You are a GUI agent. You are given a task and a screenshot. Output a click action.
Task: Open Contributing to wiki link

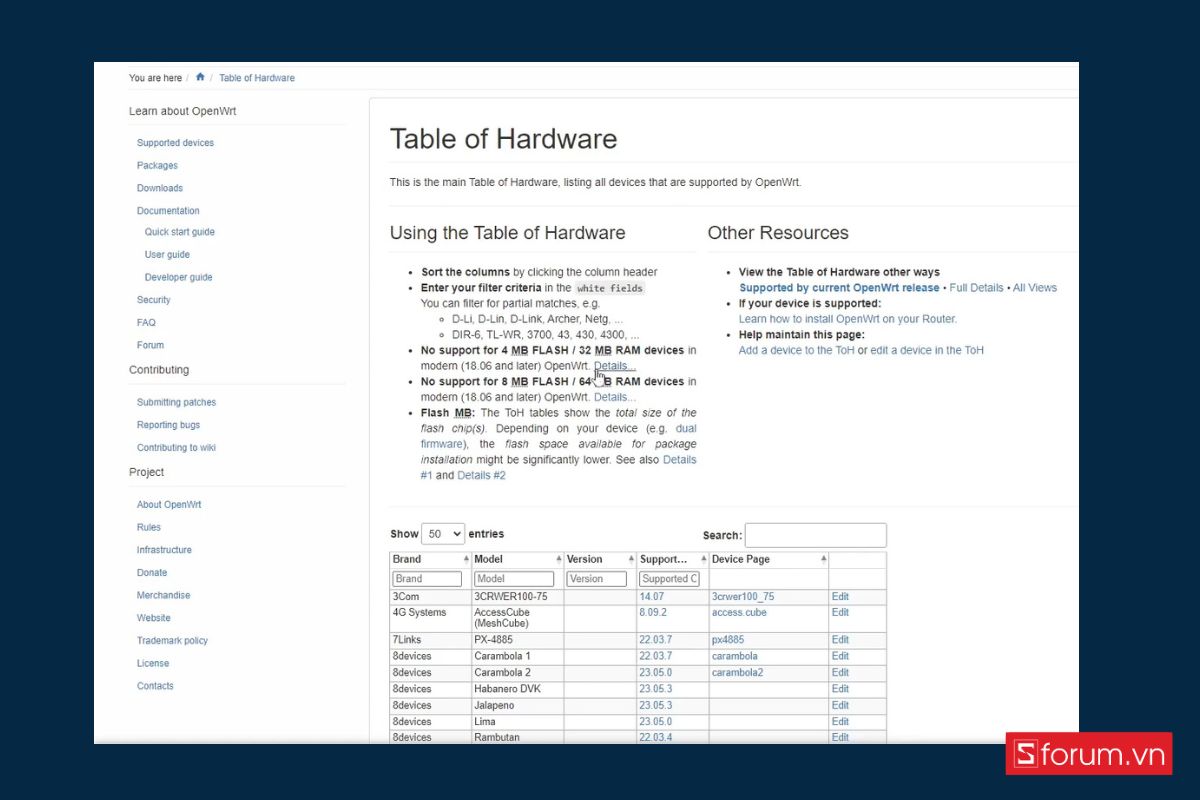176,448
